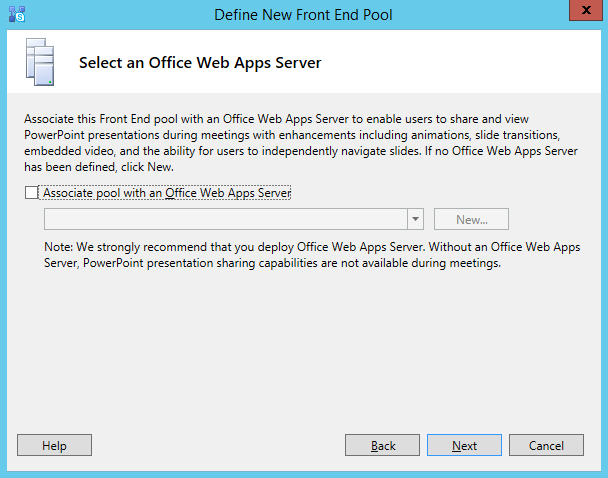
Task: Click the 'Select an Office Web Apps Server' heading
Action: 200,63
